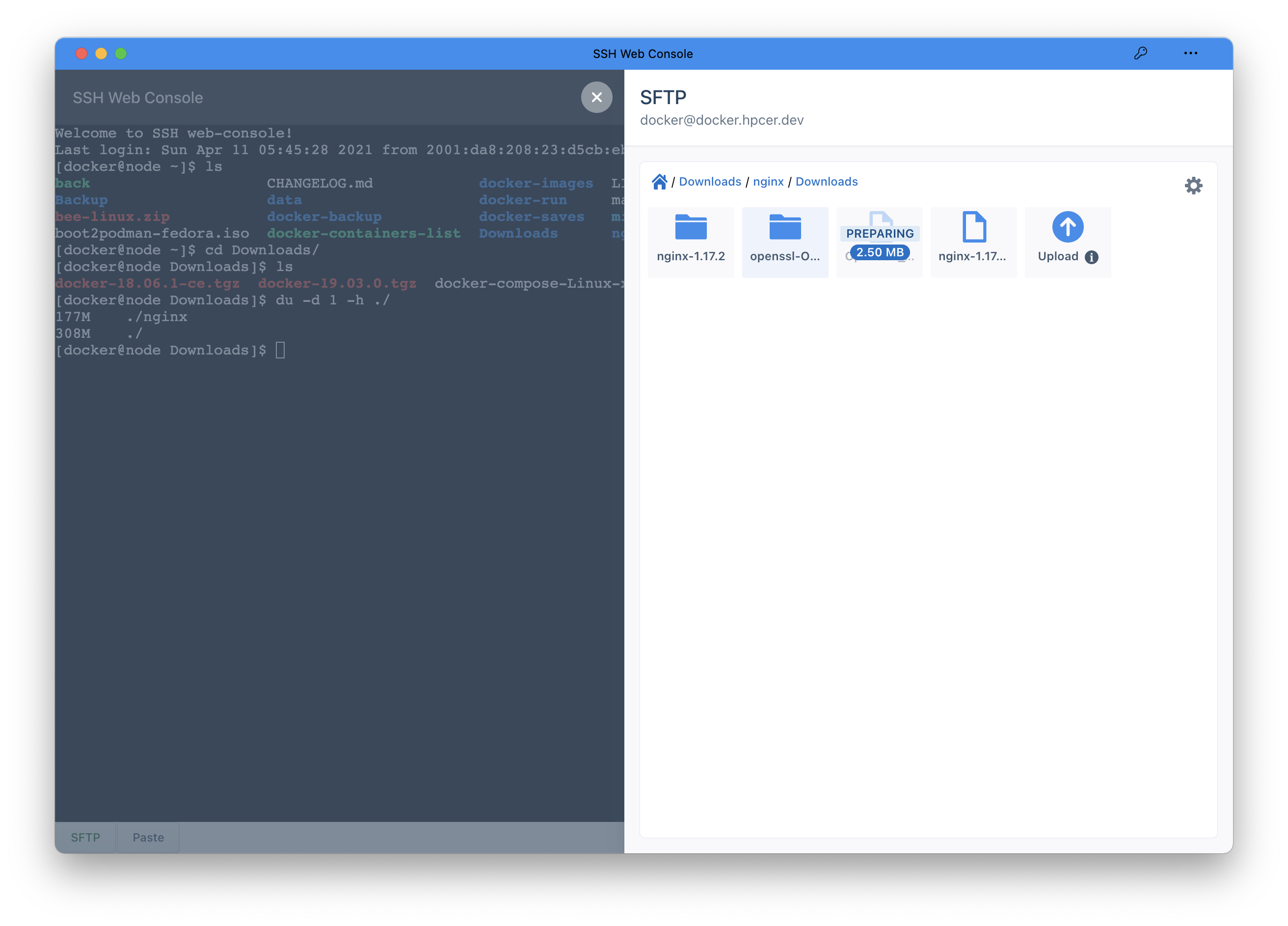Click the PREPARING file being downloaded
The width and height of the screenshot is (1288, 926).
click(x=879, y=233)
